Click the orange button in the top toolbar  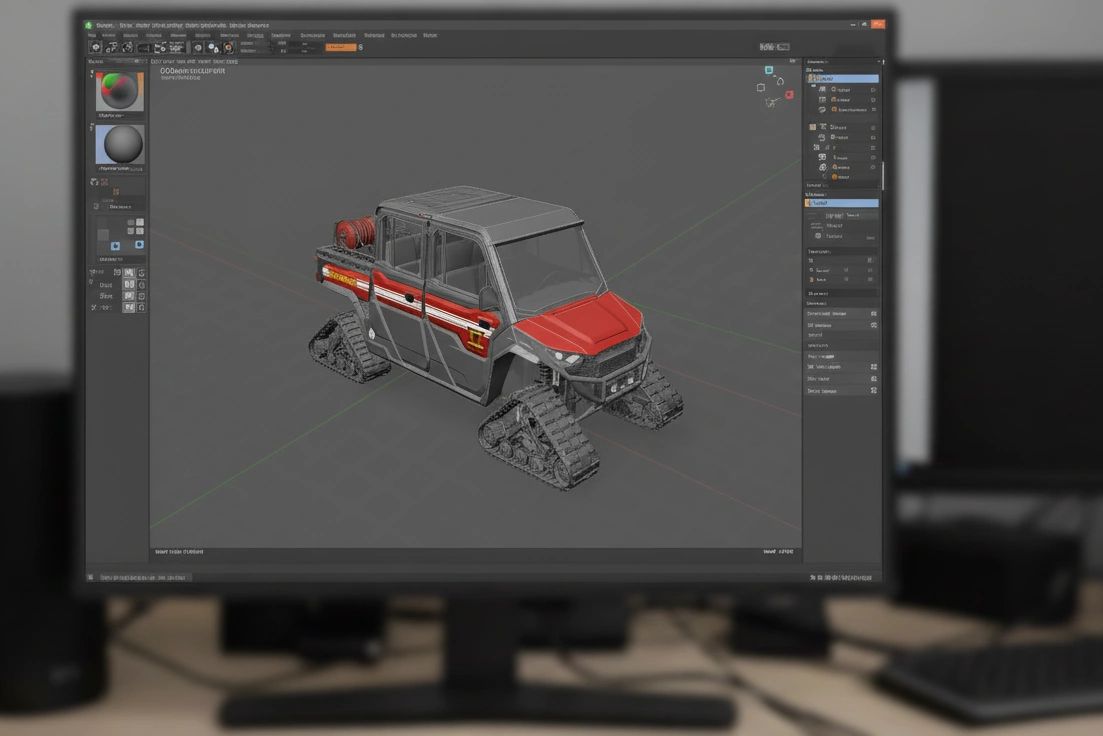point(340,47)
